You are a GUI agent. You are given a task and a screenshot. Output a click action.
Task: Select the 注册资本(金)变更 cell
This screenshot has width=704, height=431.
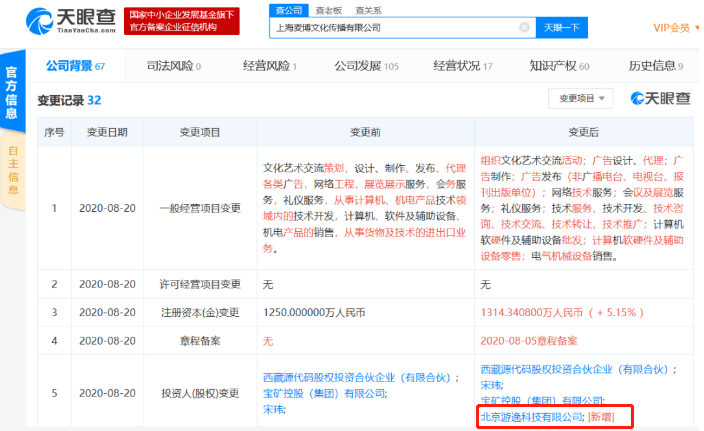tap(200, 312)
